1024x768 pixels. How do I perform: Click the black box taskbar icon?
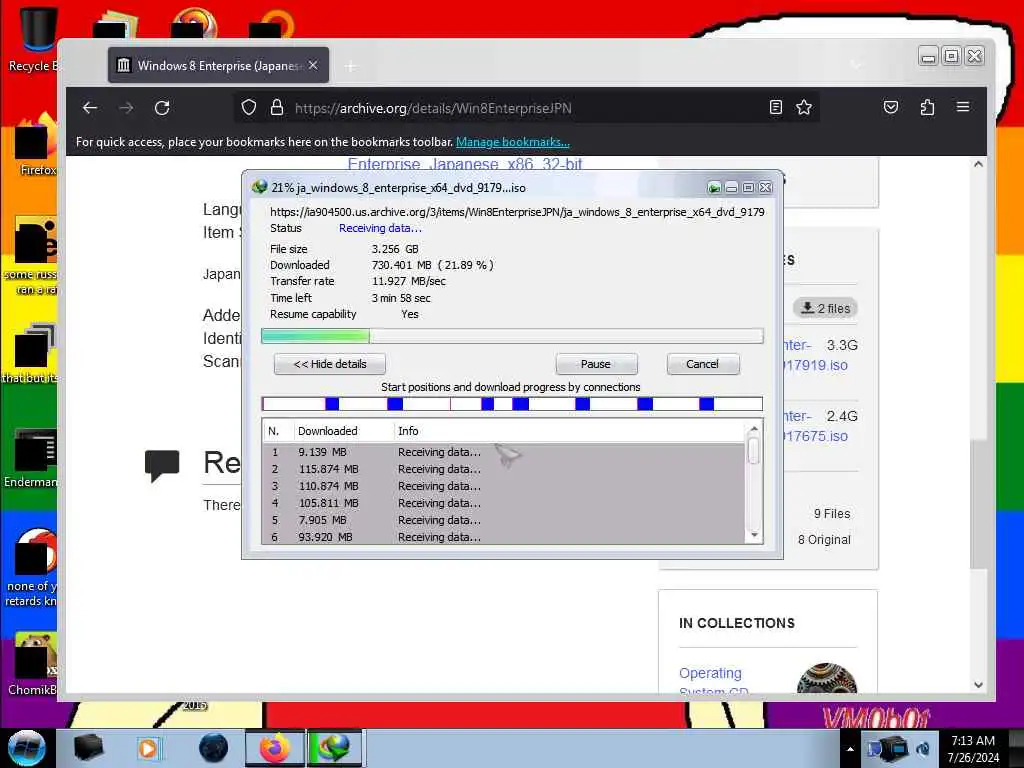(x=88, y=748)
